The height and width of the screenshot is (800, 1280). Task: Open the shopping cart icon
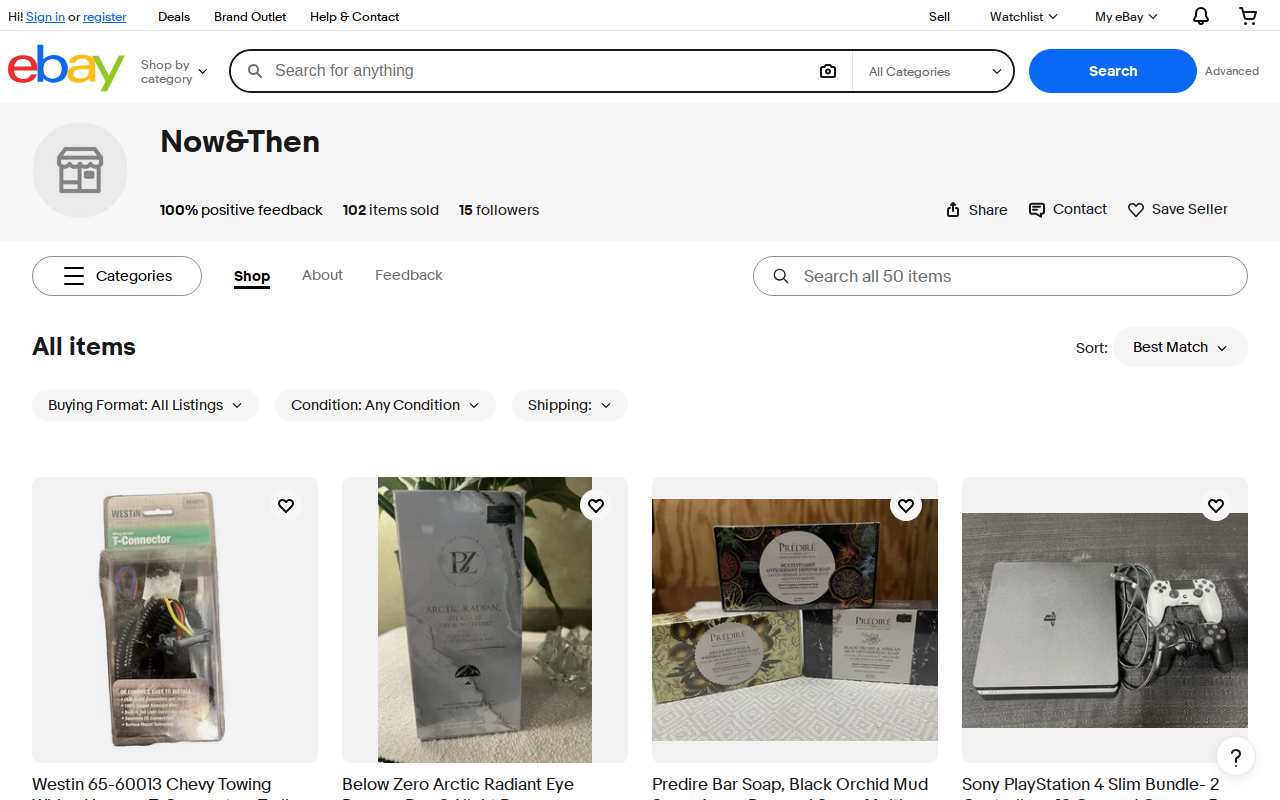click(x=1248, y=16)
